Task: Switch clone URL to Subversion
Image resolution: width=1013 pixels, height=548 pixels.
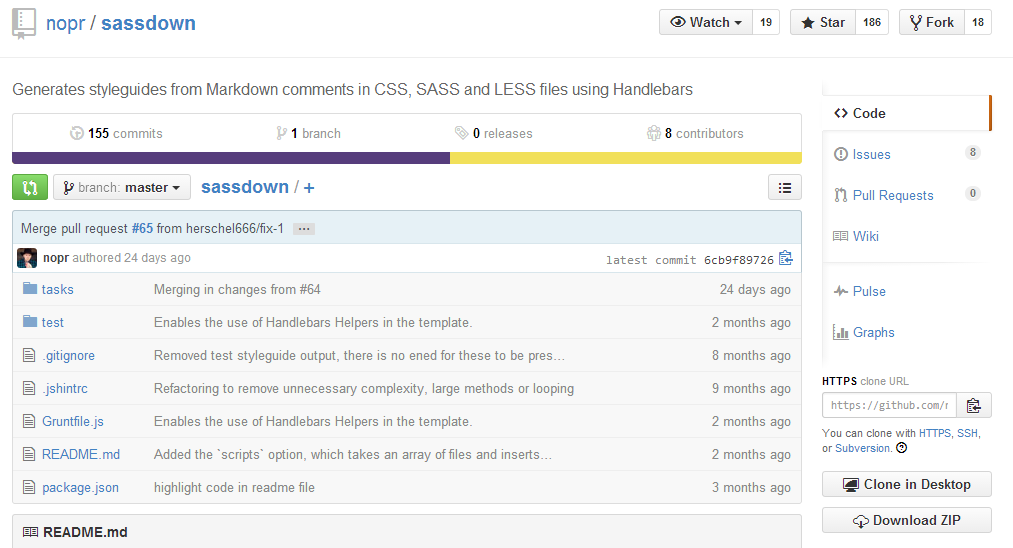Action: coord(862,448)
